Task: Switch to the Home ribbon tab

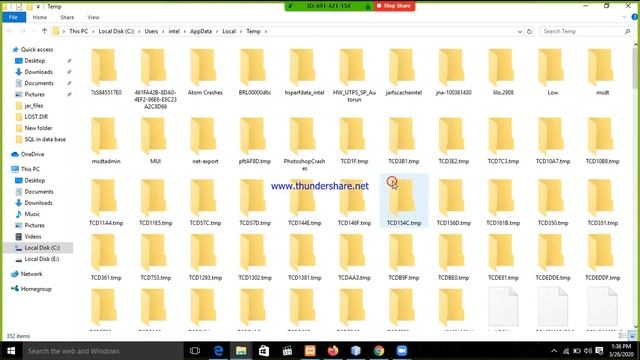Action: (40, 17)
